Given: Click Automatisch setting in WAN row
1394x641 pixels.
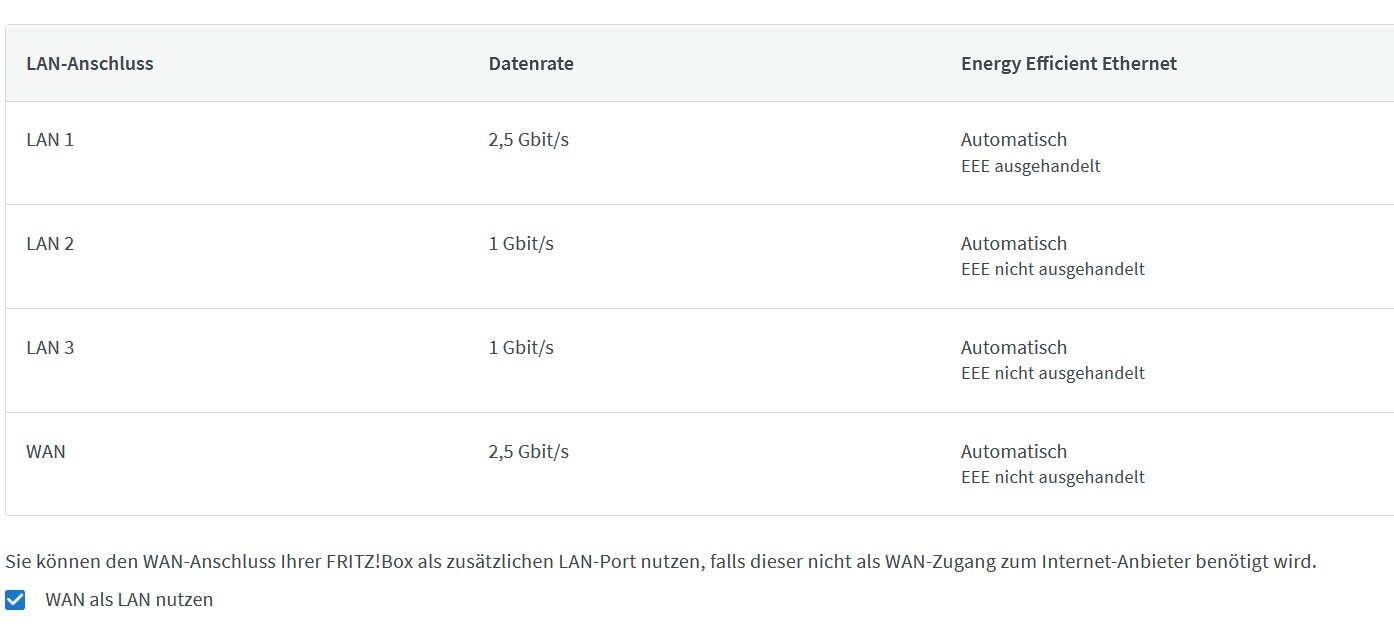Looking at the screenshot, I should pyautogui.click(x=1014, y=452).
